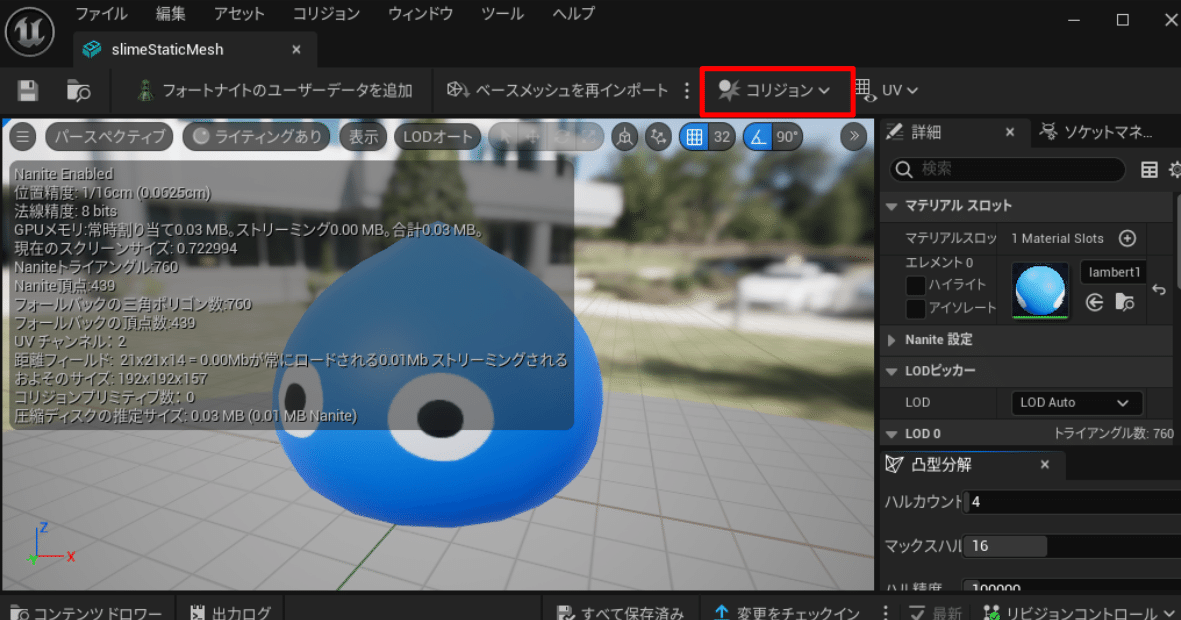Open the ファイル menu

pos(102,14)
